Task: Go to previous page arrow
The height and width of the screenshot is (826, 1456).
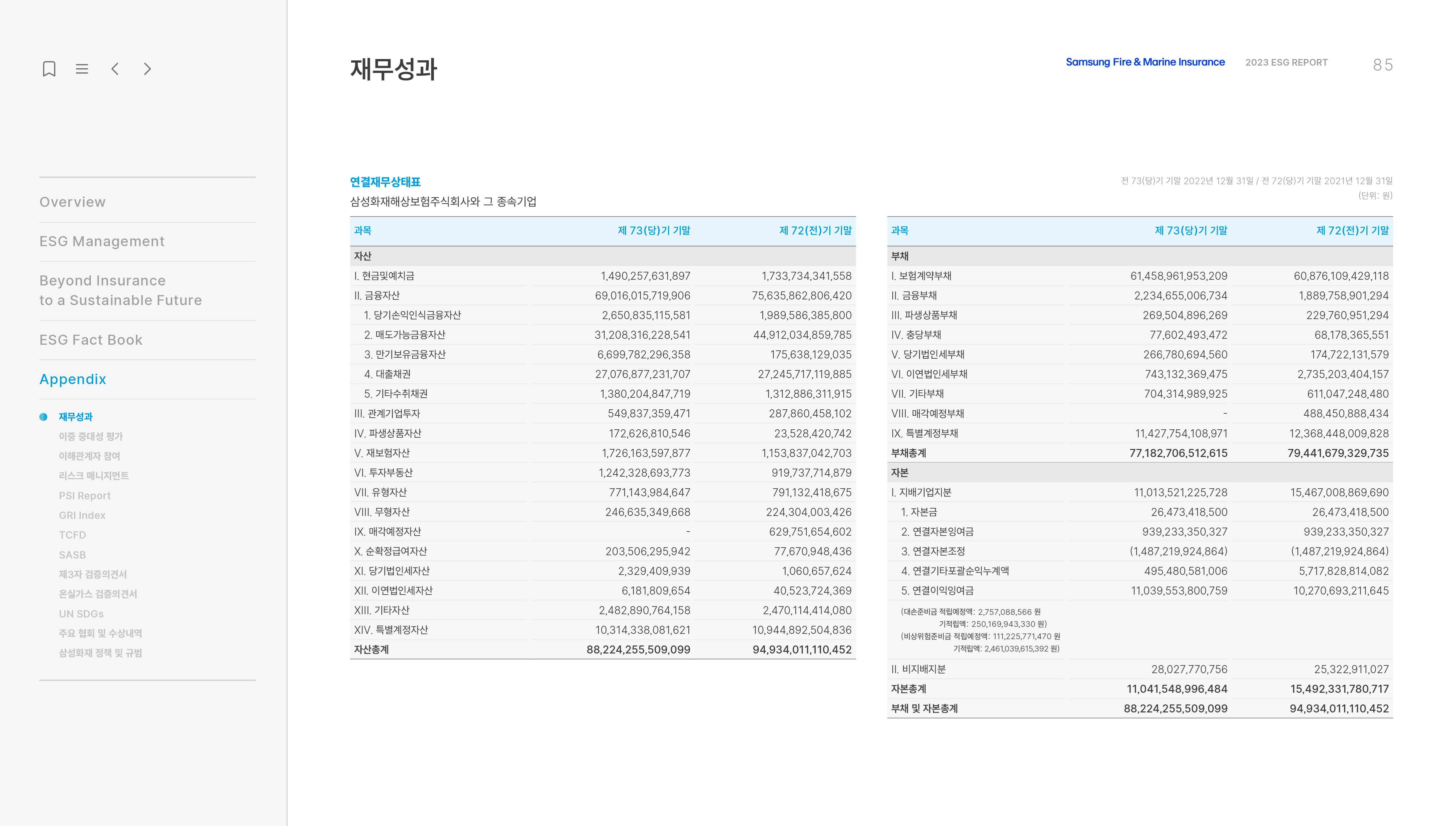Action: pos(115,69)
